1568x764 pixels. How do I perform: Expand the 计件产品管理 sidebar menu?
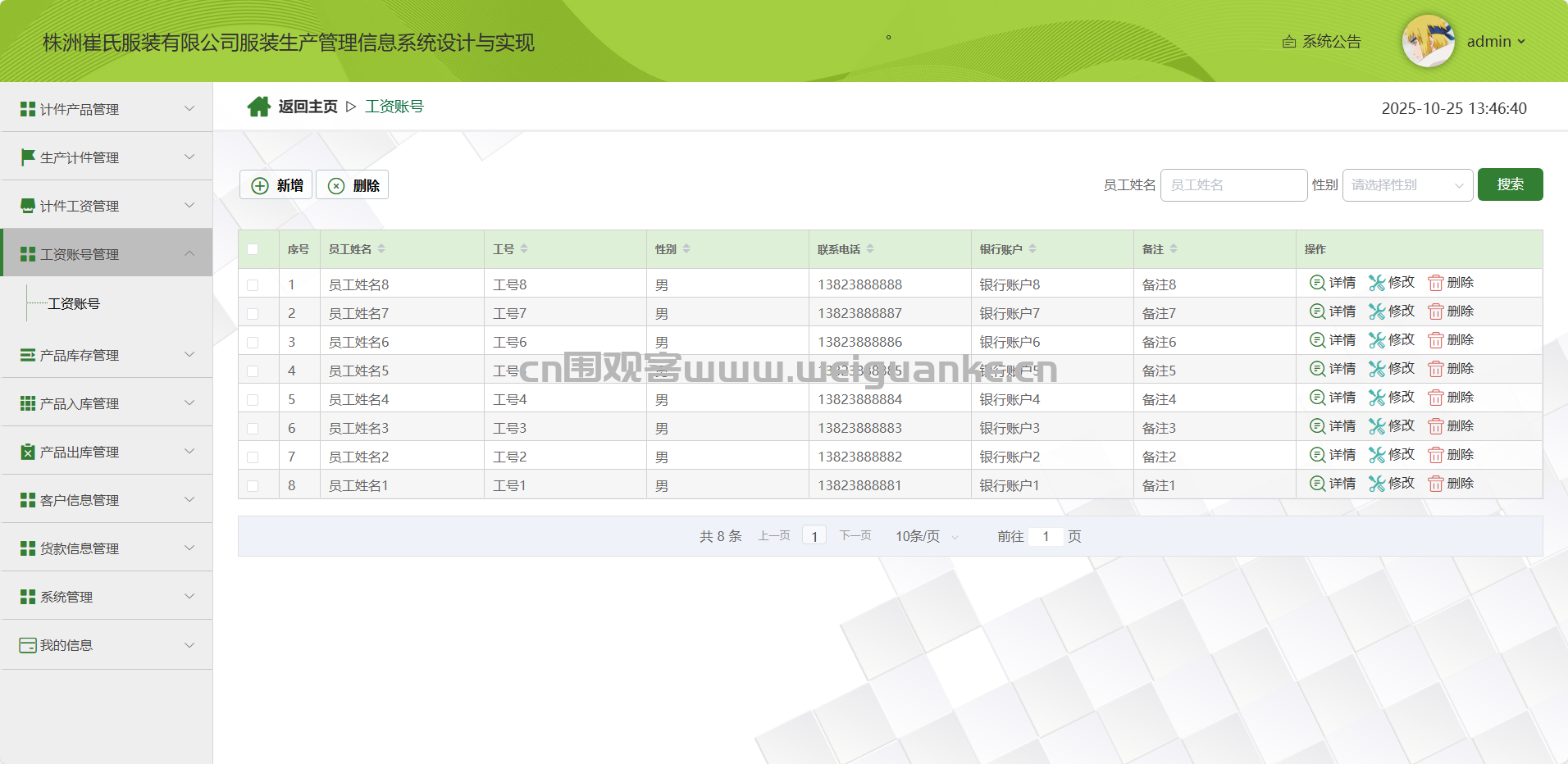[107, 109]
